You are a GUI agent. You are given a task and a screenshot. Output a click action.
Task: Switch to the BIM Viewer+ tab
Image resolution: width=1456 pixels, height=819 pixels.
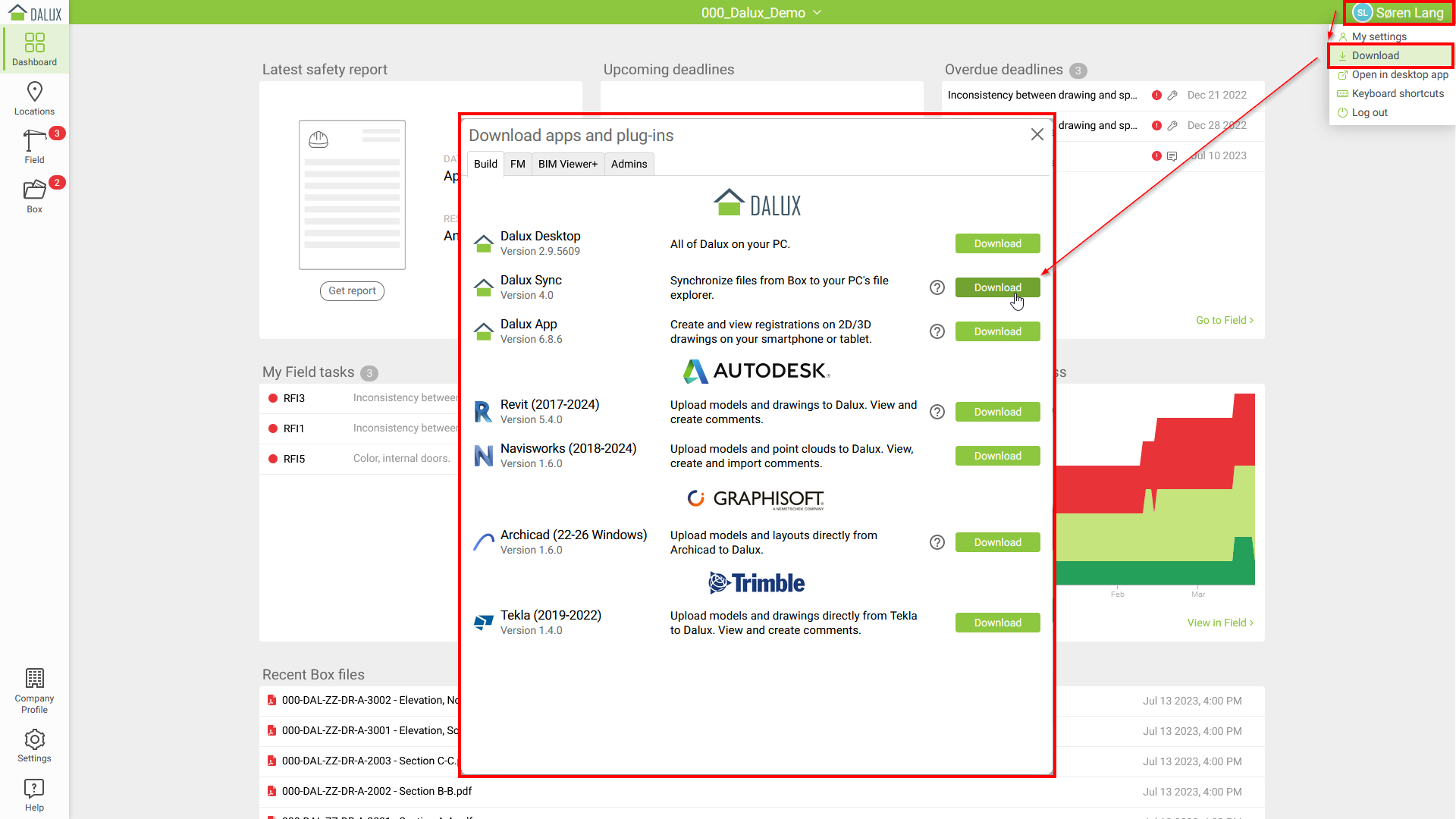(567, 164)
